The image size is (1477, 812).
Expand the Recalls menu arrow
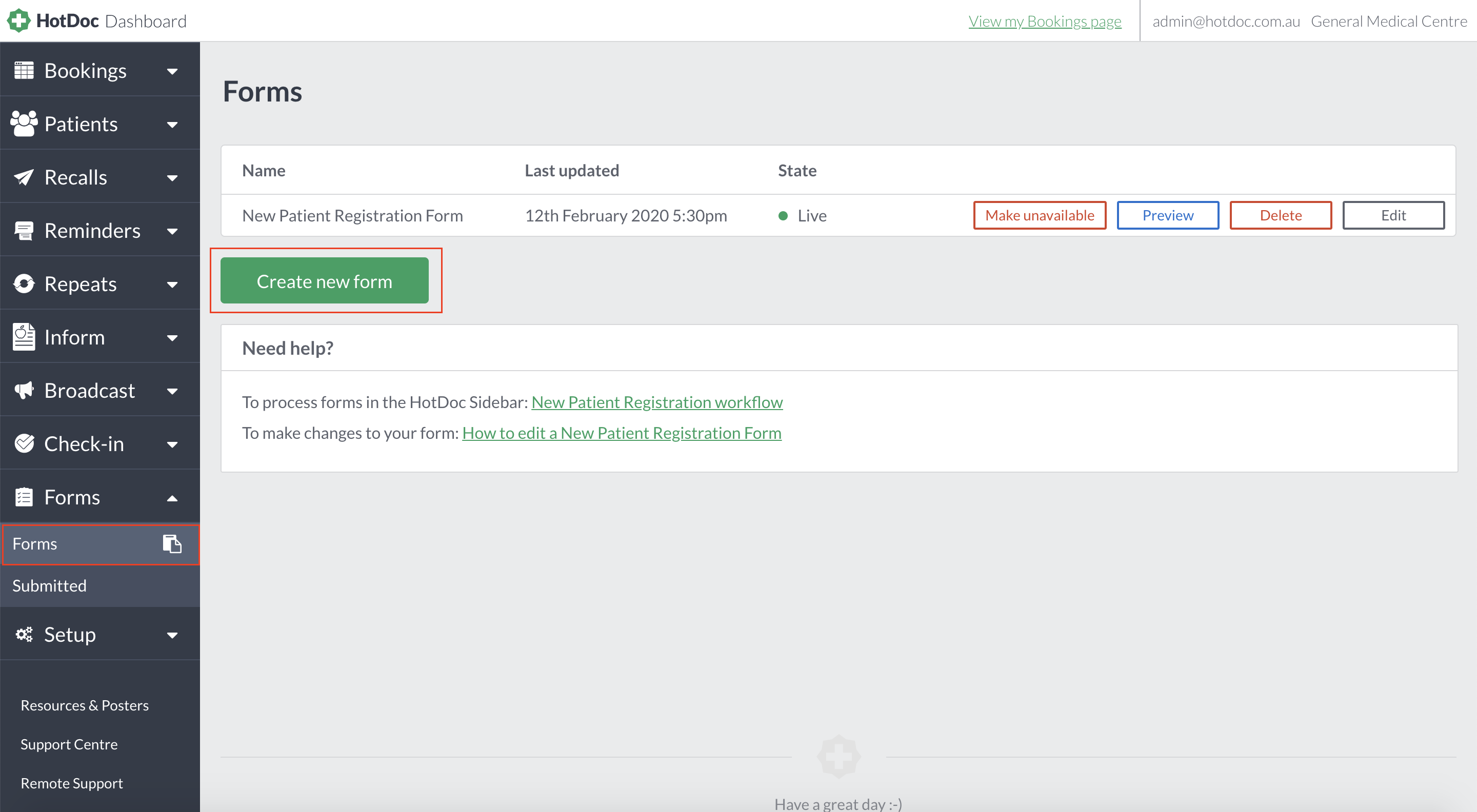pyautogui.click(x=172, y=178)
